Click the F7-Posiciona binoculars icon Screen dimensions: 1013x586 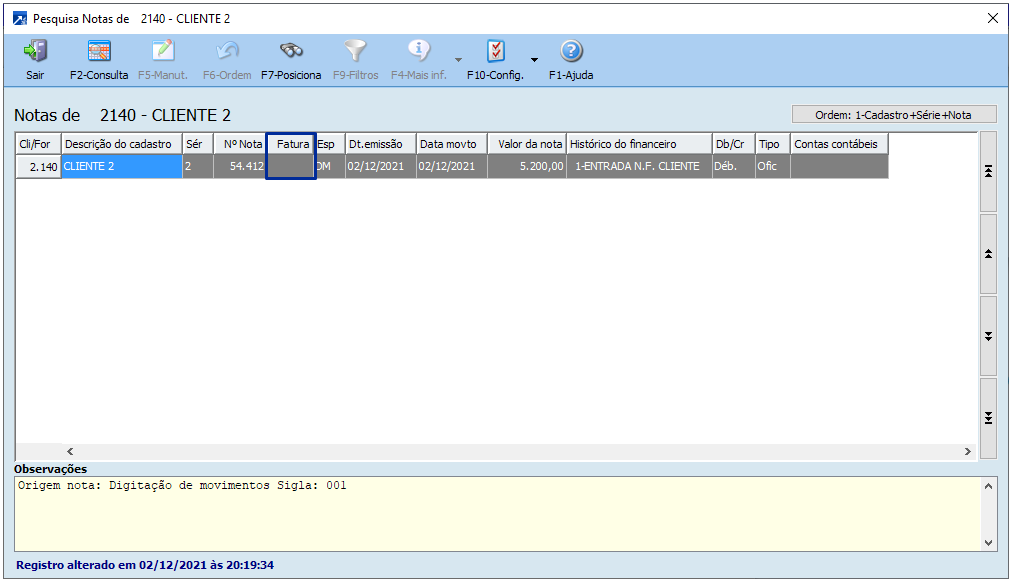pos(291,52)
